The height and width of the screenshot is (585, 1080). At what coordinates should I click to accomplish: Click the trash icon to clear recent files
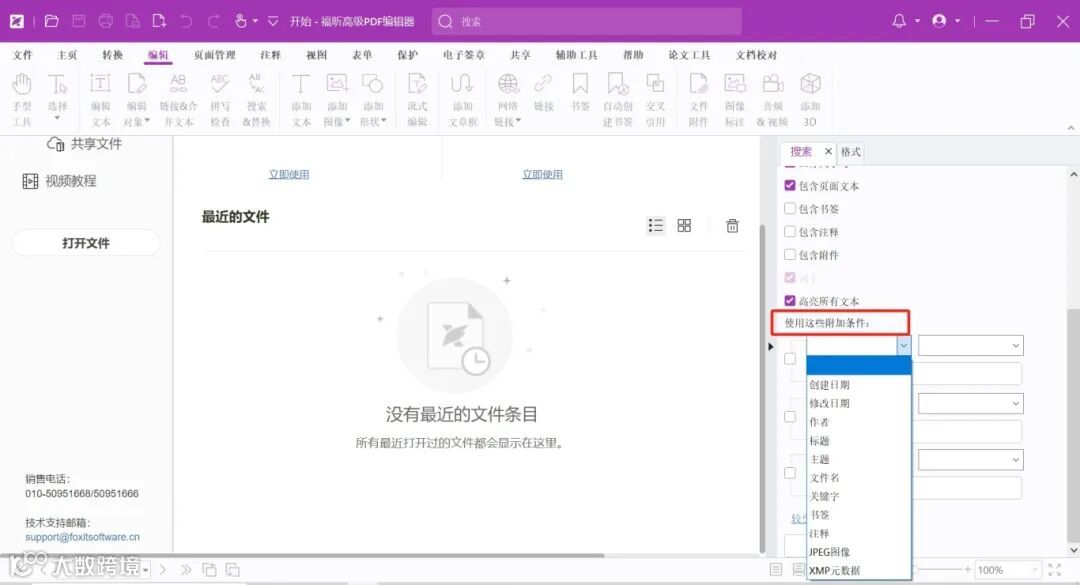tap(732, 225)
